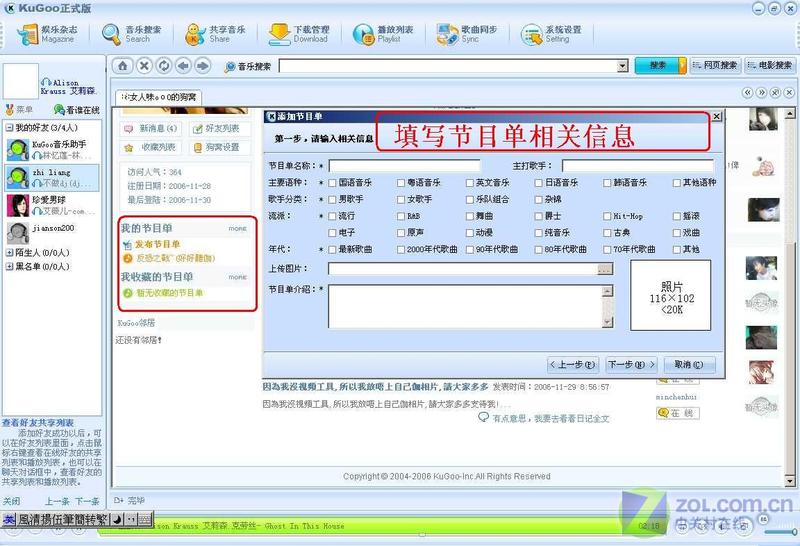Image resolution: width=800 pixels, height=546 pixels.
Task: Check the 国语音乐 checkbox
Action: pyautogui.click(x=332, y=183)
